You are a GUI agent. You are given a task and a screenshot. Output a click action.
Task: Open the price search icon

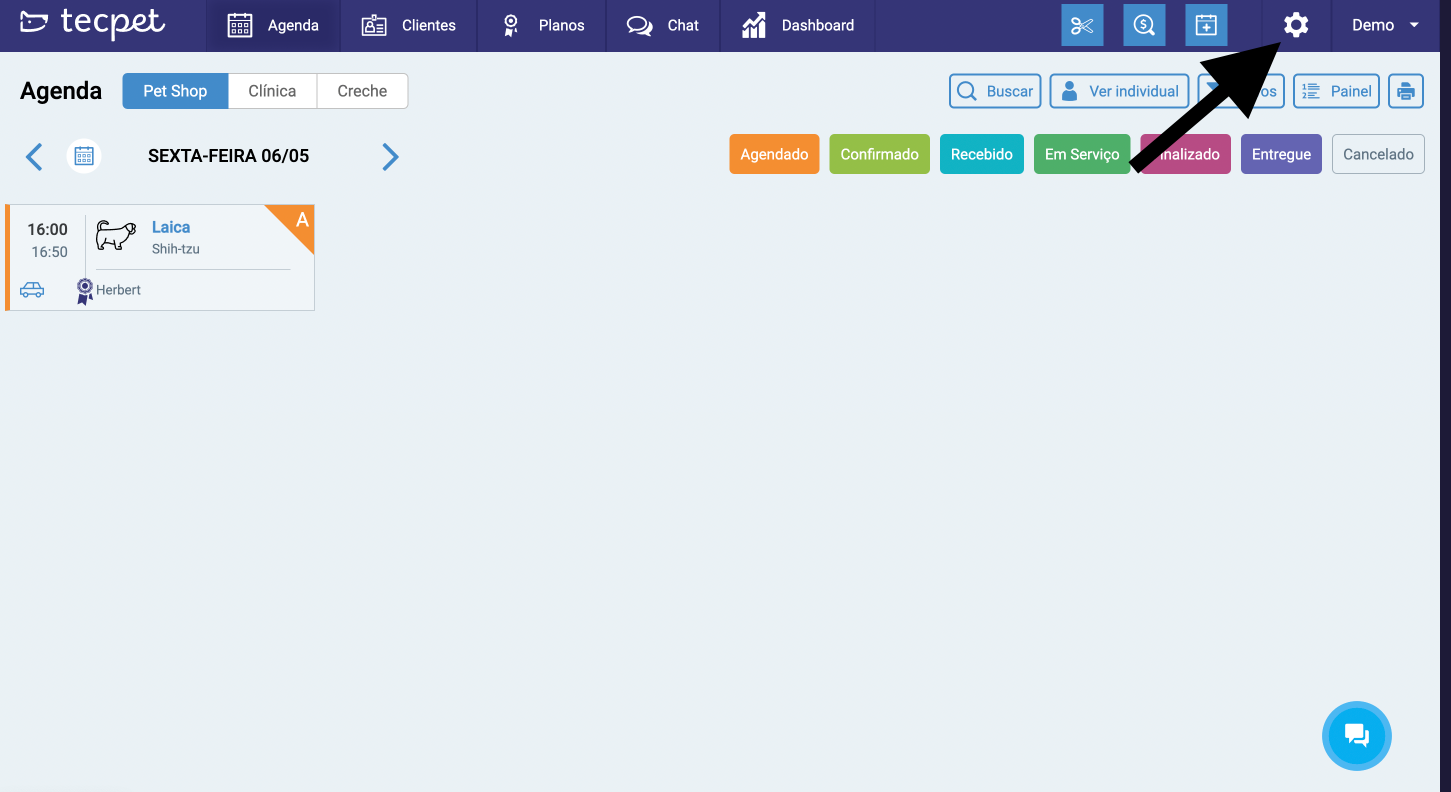point(1144,26)
